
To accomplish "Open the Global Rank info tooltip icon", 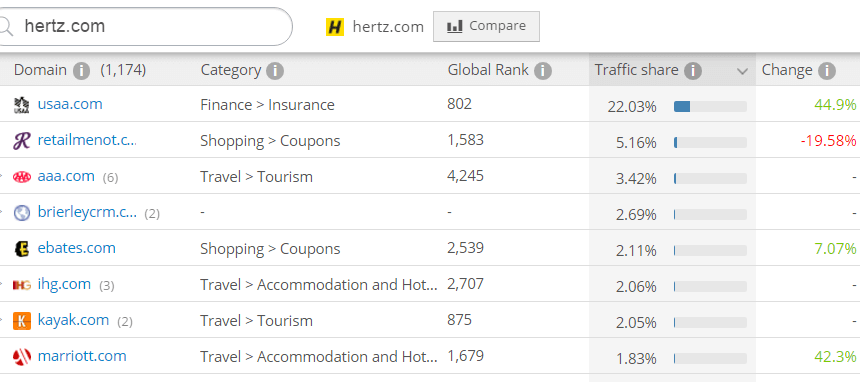I will [543, 71].
